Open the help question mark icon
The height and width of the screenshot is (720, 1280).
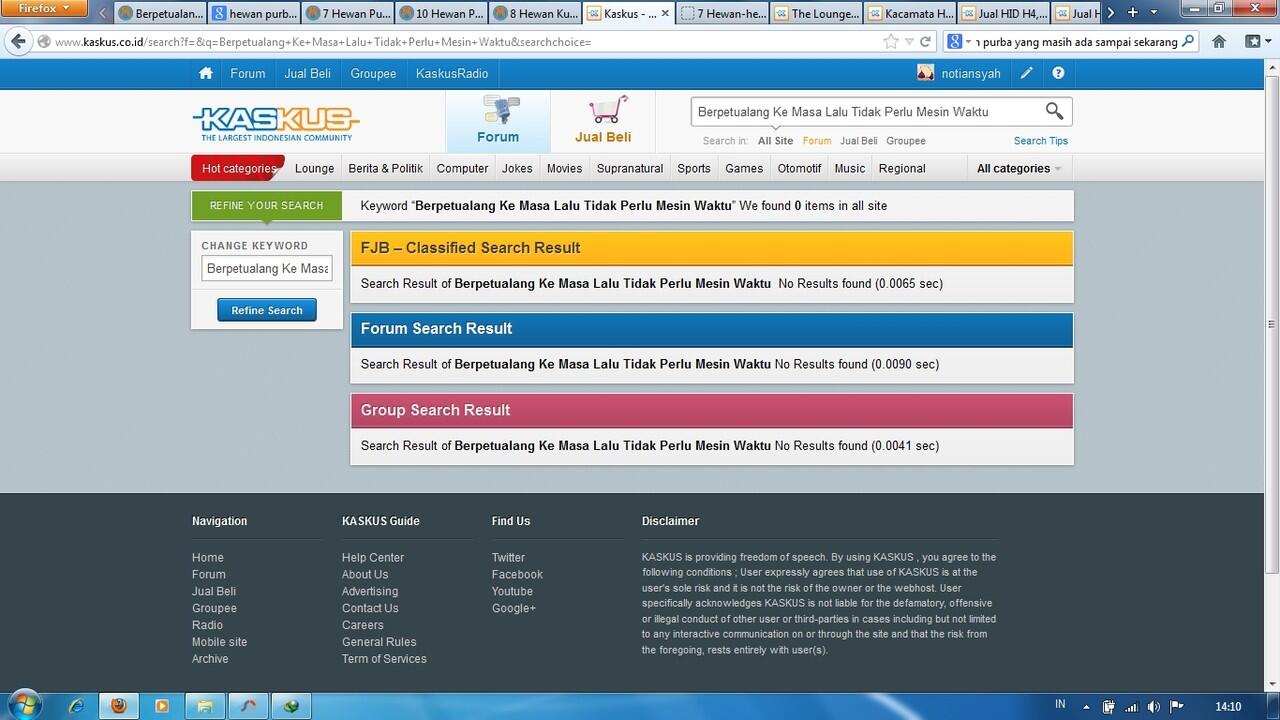click(1058, 73)
